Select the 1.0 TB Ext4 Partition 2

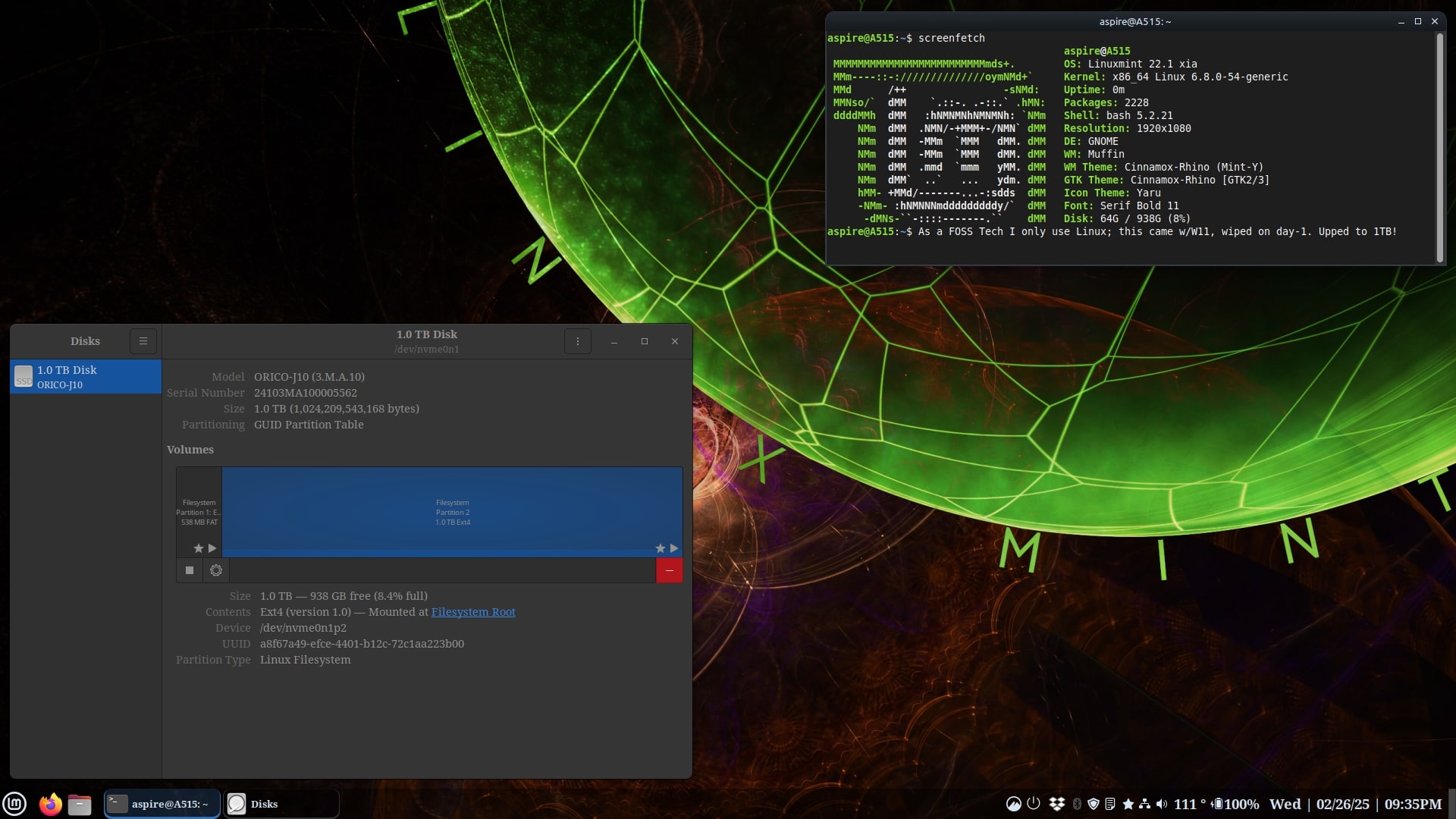click(452, 512)
